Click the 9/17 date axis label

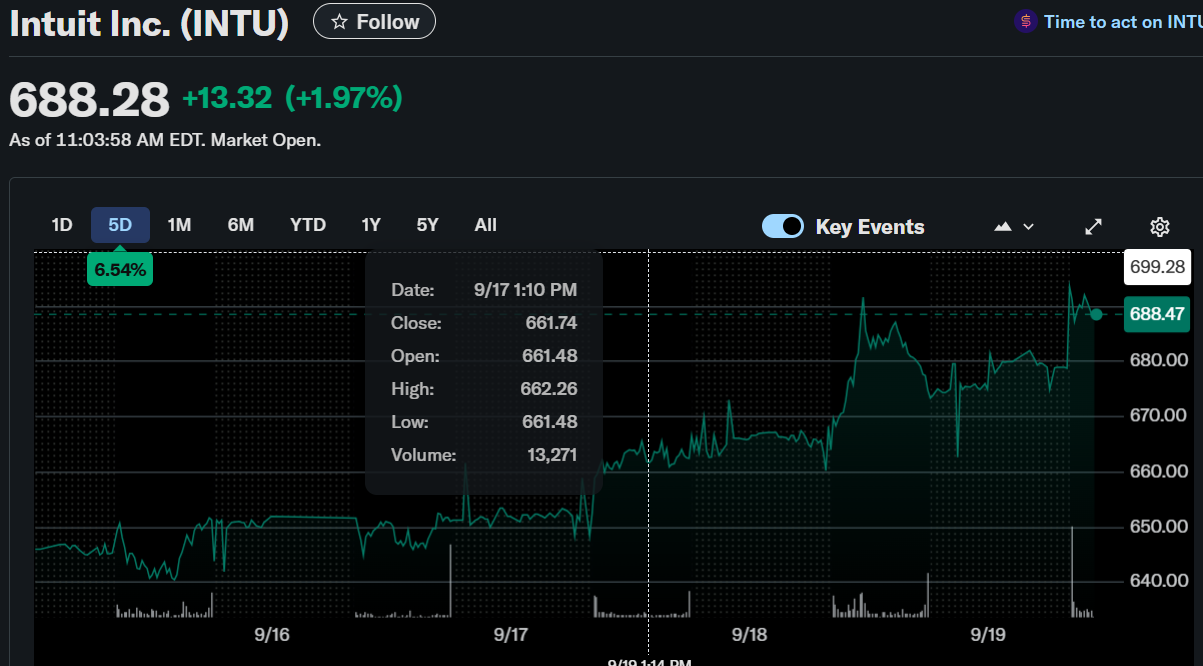[x=511, y=635]
